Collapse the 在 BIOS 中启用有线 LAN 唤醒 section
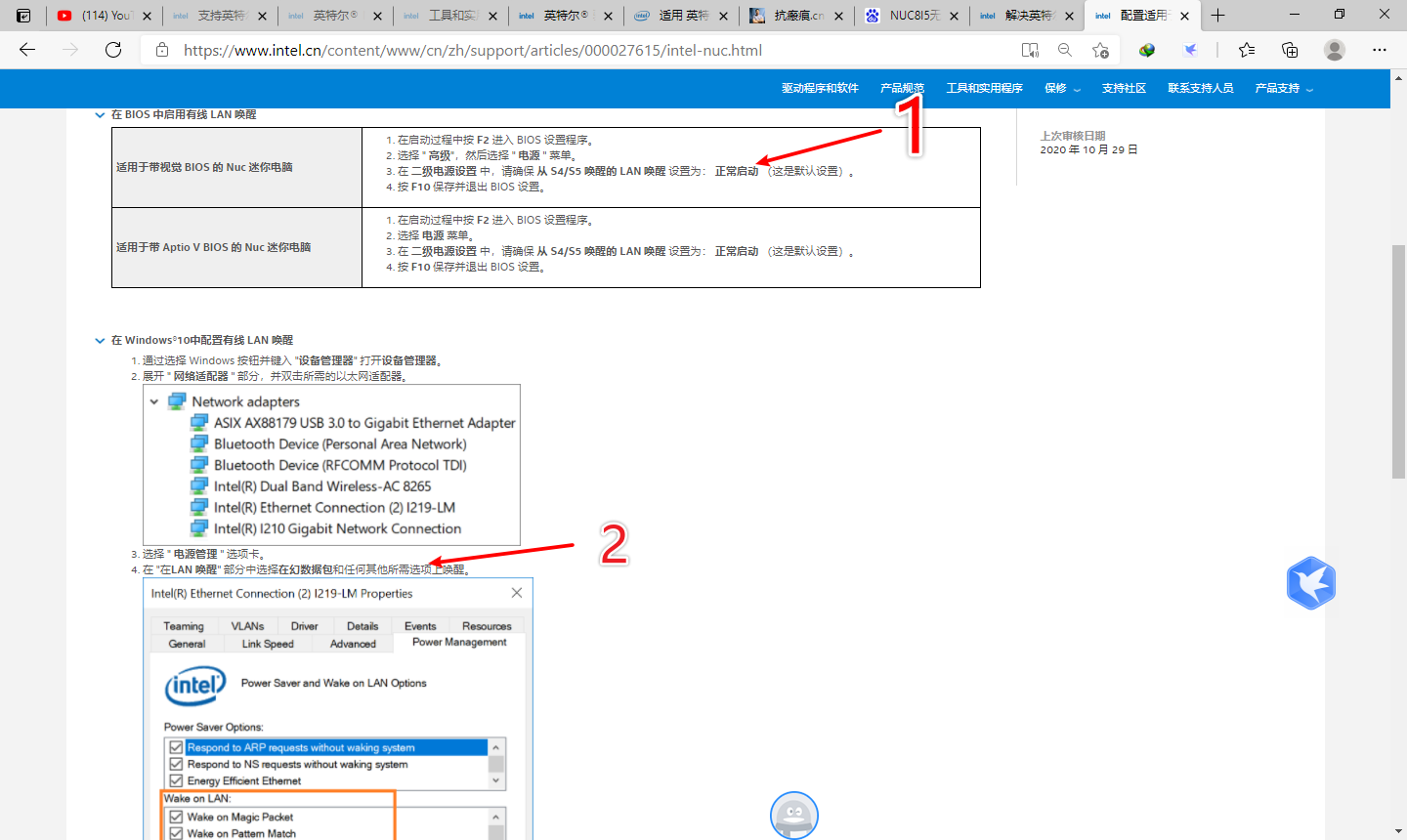Screen dimensions: 1407x840 [x=100, y=115]
